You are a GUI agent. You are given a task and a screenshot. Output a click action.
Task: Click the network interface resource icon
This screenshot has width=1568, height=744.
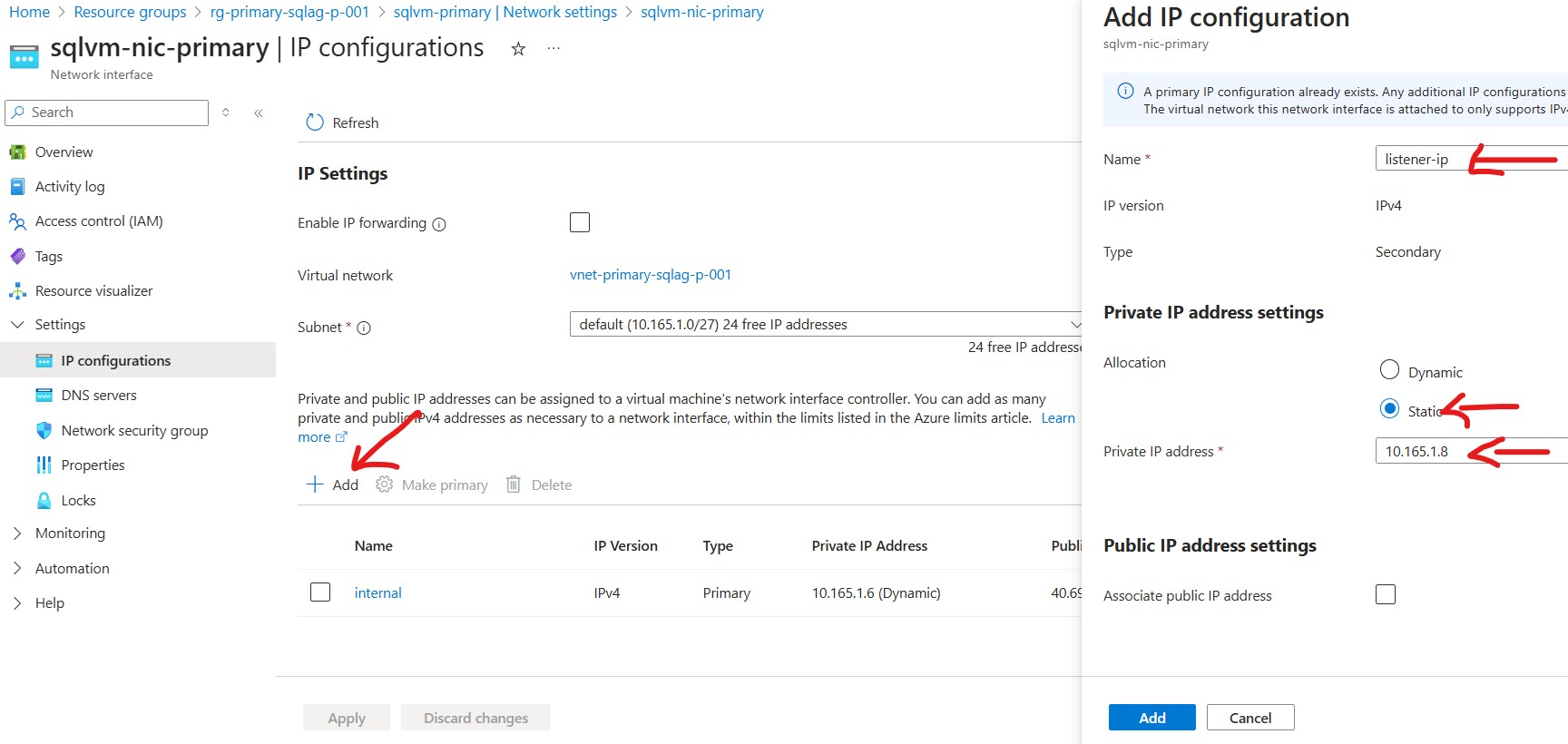pos(24,56)
